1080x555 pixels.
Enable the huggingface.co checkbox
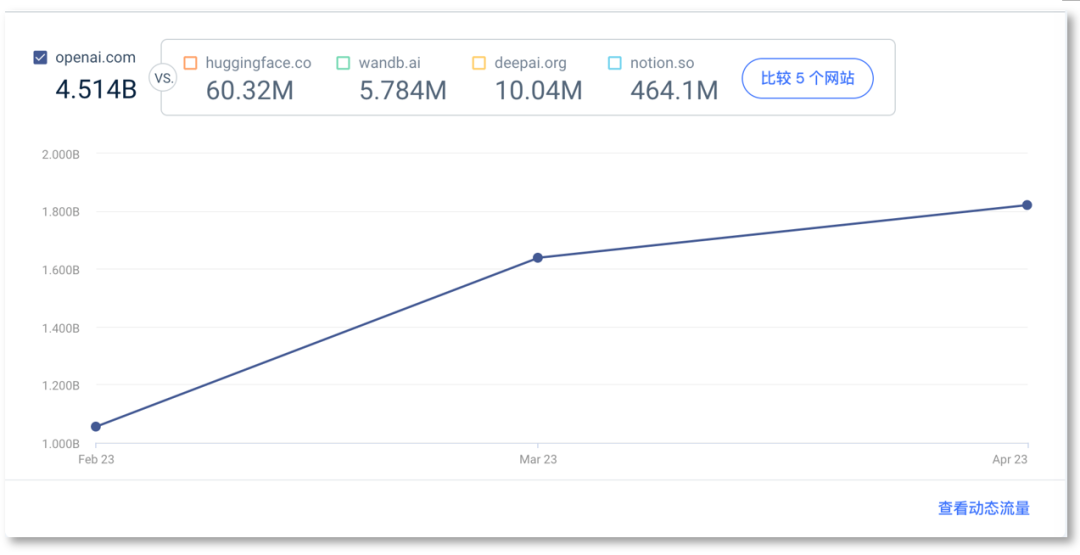pyautogui.click(x=190, y=63)
